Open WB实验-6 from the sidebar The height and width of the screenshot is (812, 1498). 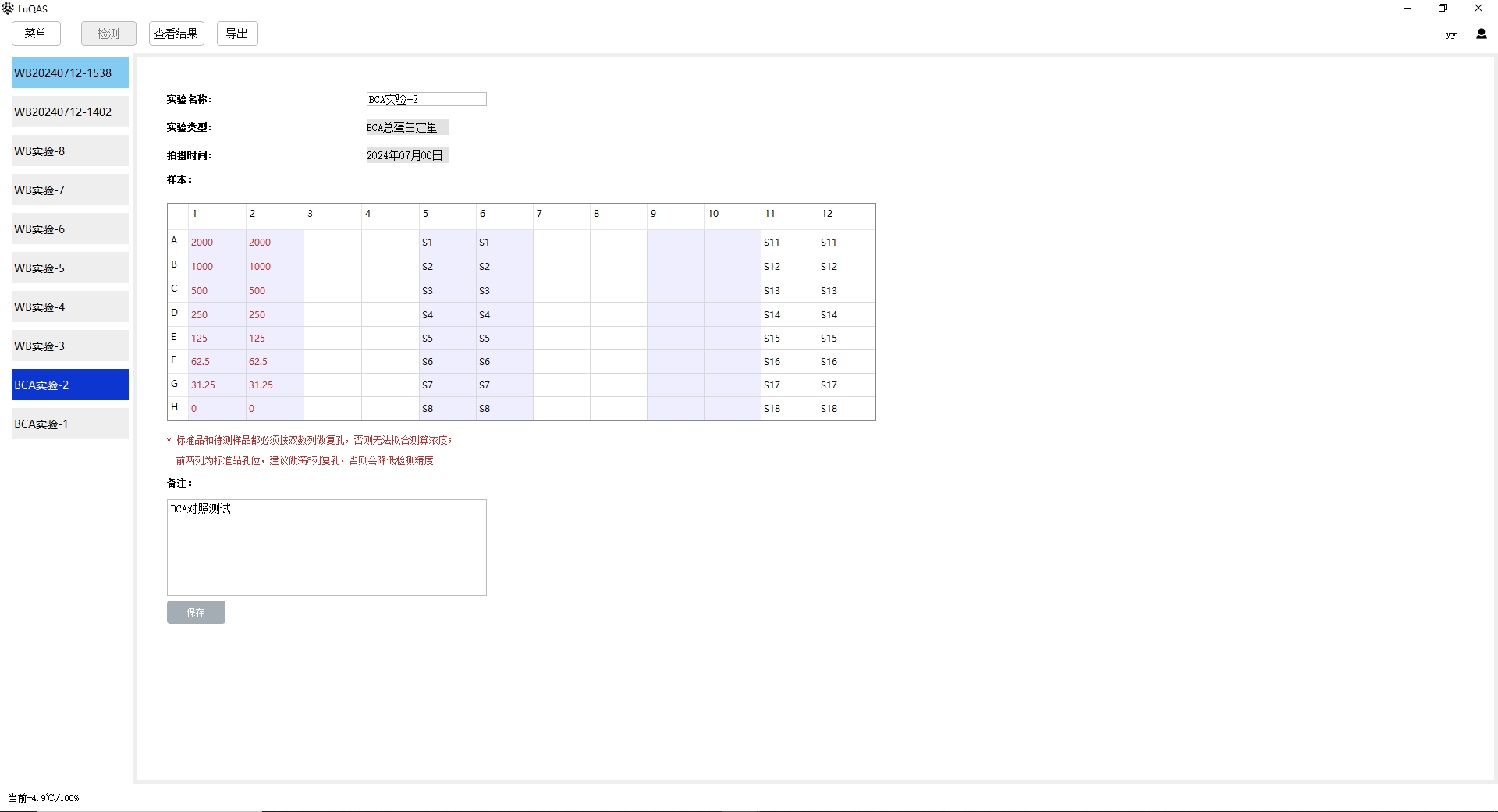pos(70,229)
